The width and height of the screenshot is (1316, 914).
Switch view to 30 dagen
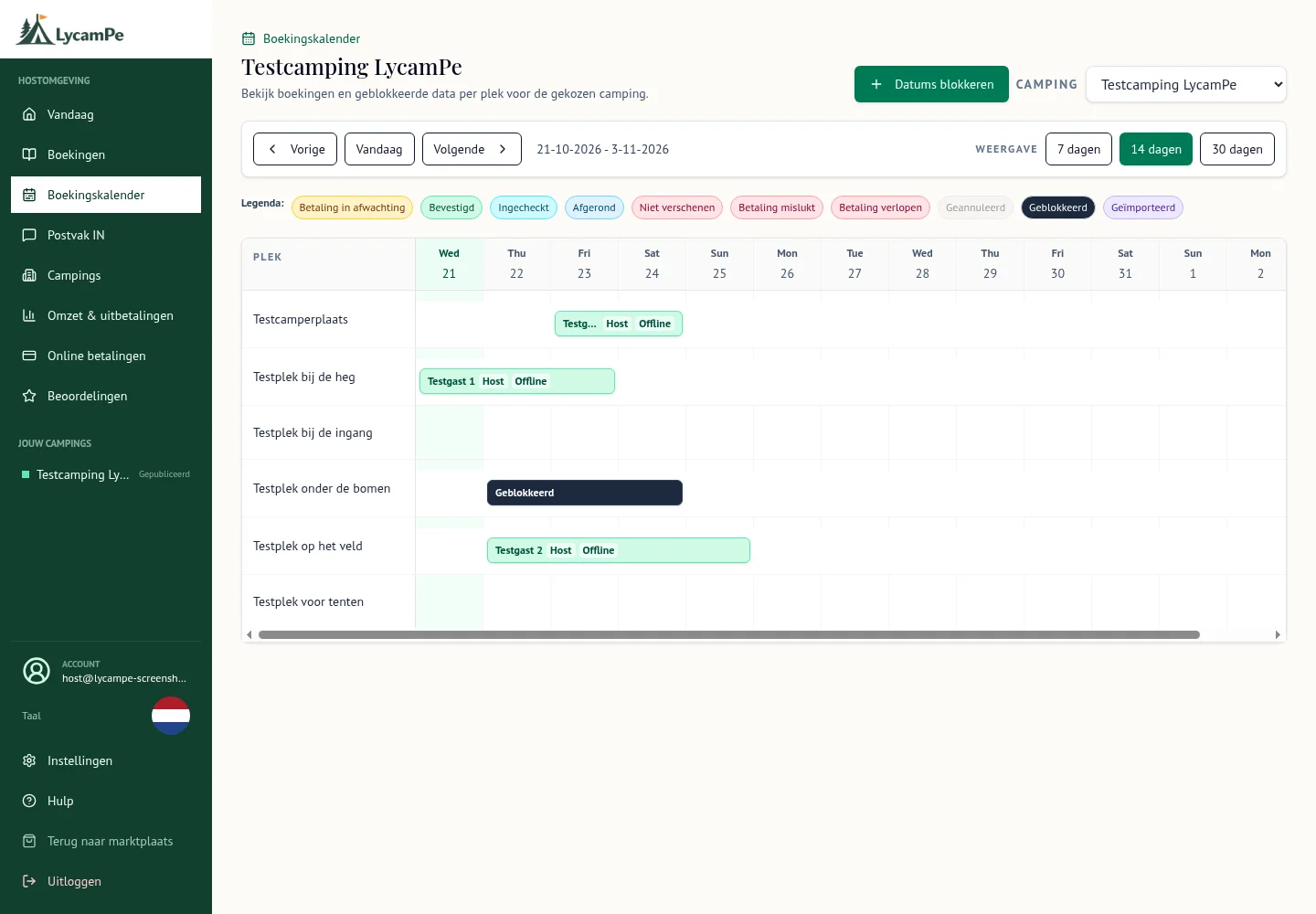pyautogui.click(x=1237, y=149)
